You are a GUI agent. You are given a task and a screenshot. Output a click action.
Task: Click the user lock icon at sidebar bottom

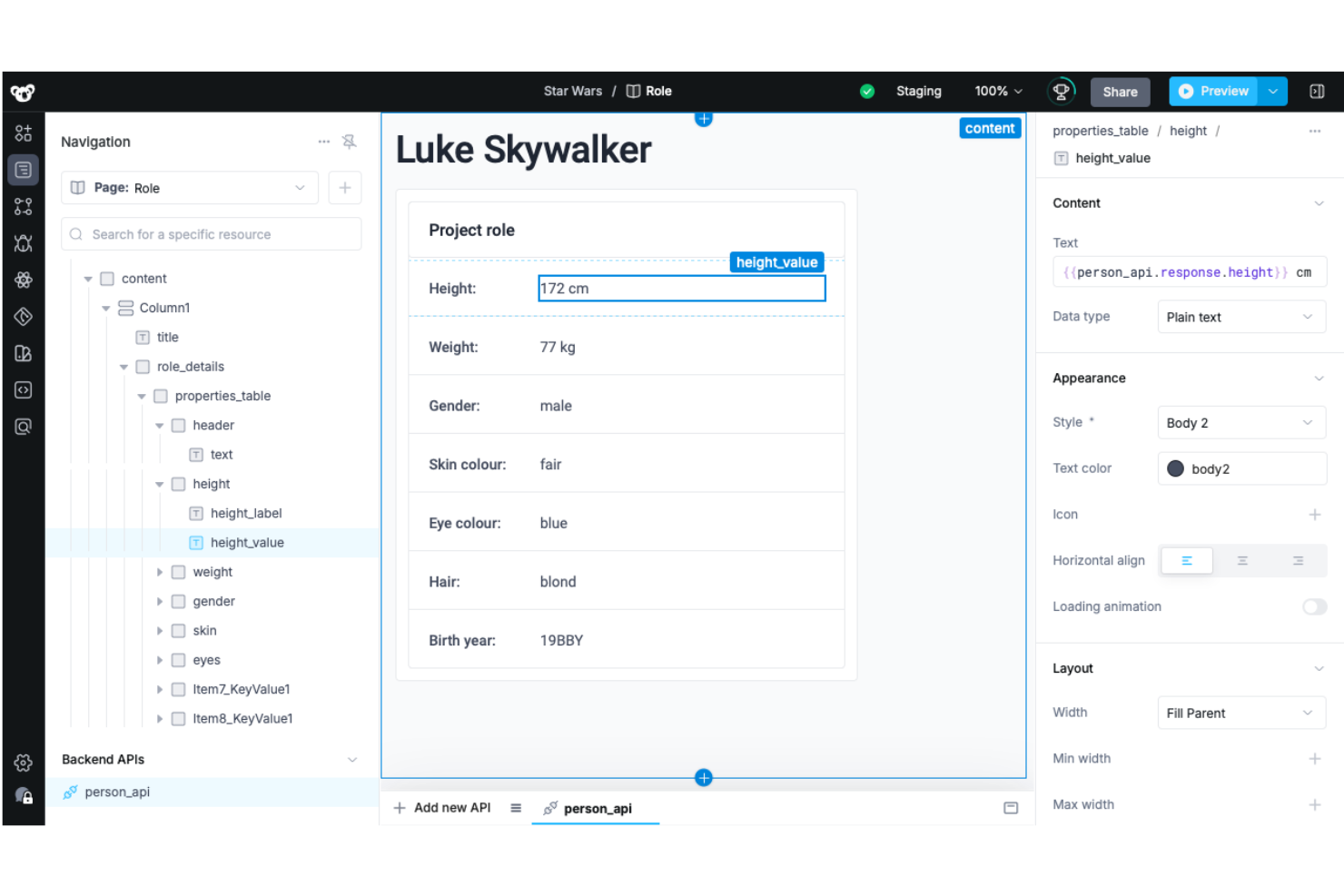pyautogui.click(x=24, y=796)
